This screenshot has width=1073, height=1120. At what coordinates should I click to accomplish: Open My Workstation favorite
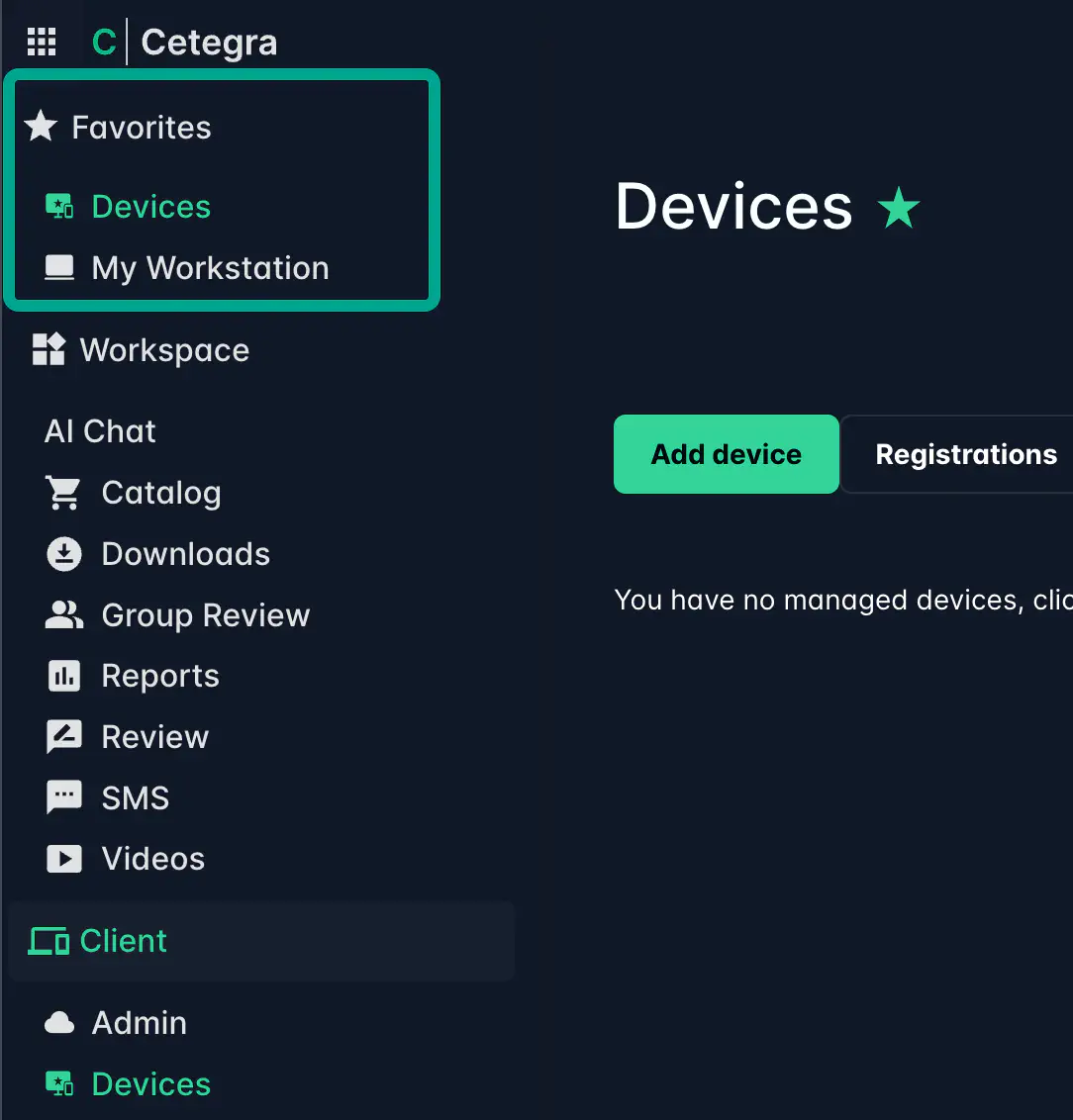[x=210, y=268]
